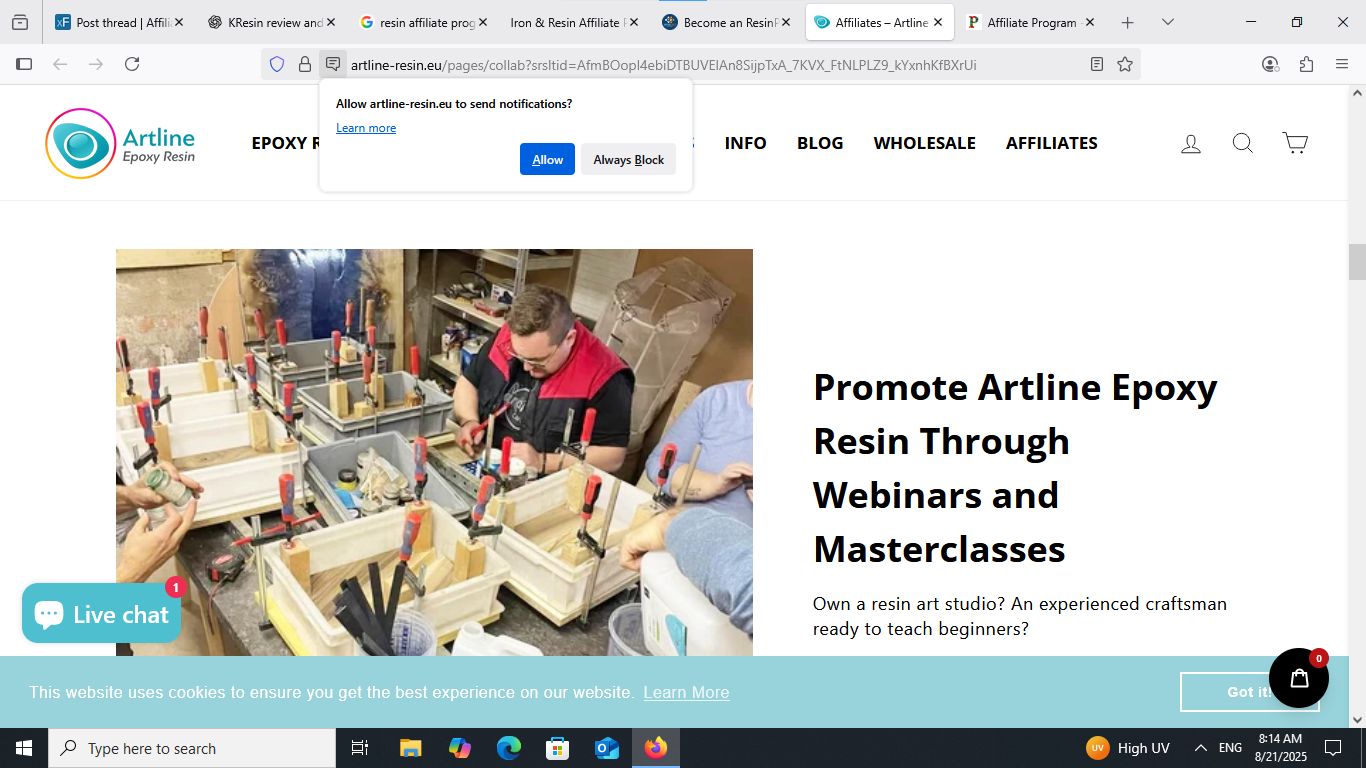The image size is (1366, 768).
Task: Click Learn More in cookie banner
Action: (686, 692)
